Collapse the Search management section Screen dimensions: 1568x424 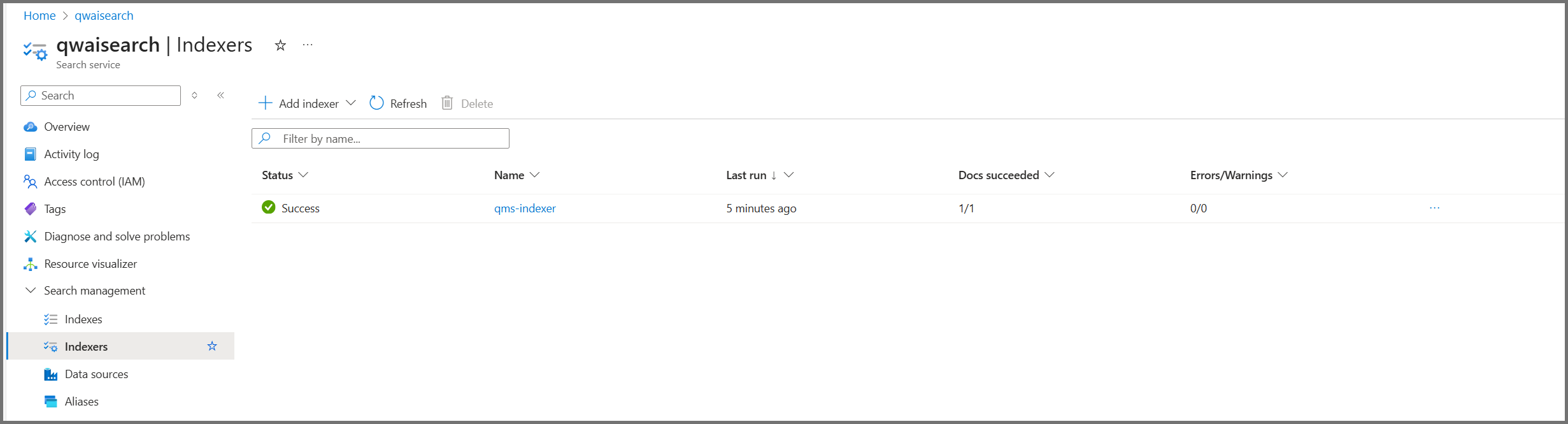pos(31,291)
